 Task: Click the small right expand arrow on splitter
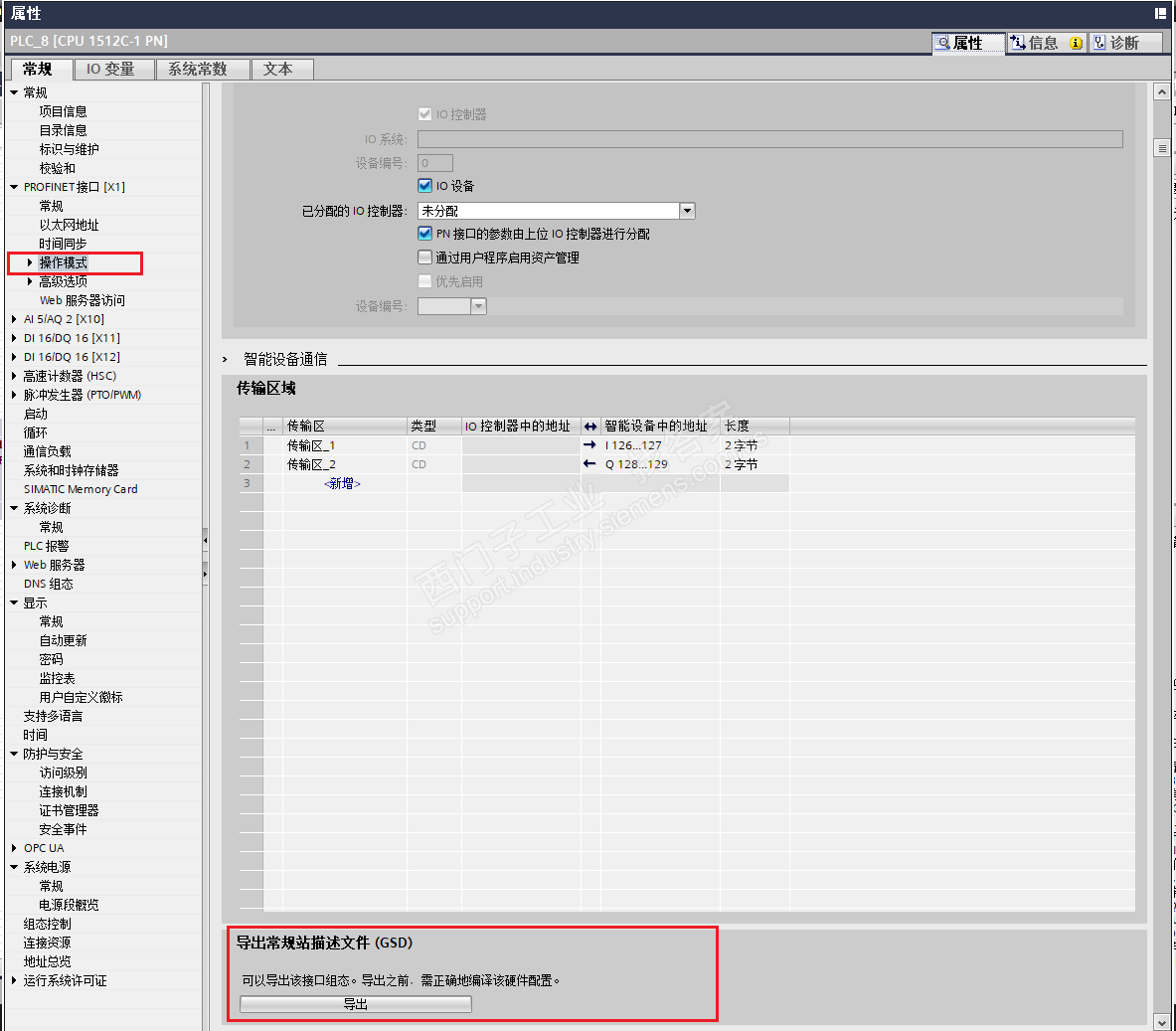(205, 574)
